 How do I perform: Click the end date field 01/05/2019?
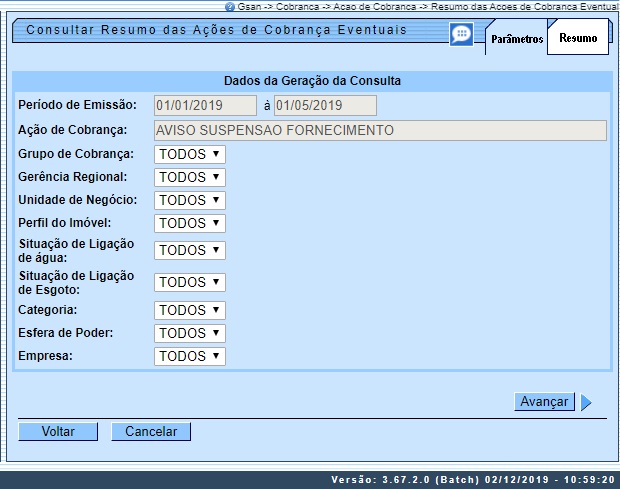(x=325, y=105)
